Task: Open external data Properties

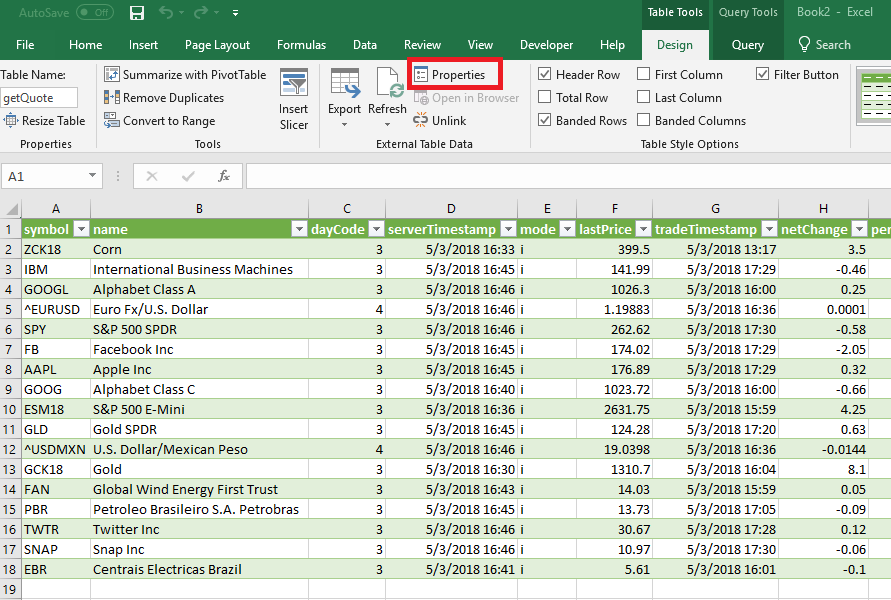Action: [449, 74]
